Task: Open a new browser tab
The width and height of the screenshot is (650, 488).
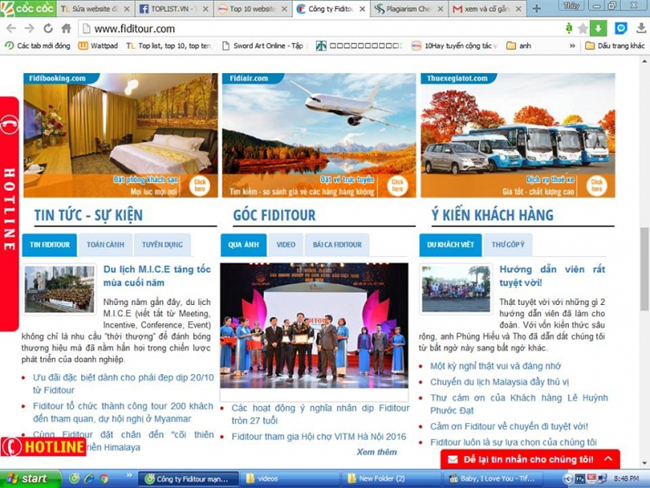Action: 536,9
